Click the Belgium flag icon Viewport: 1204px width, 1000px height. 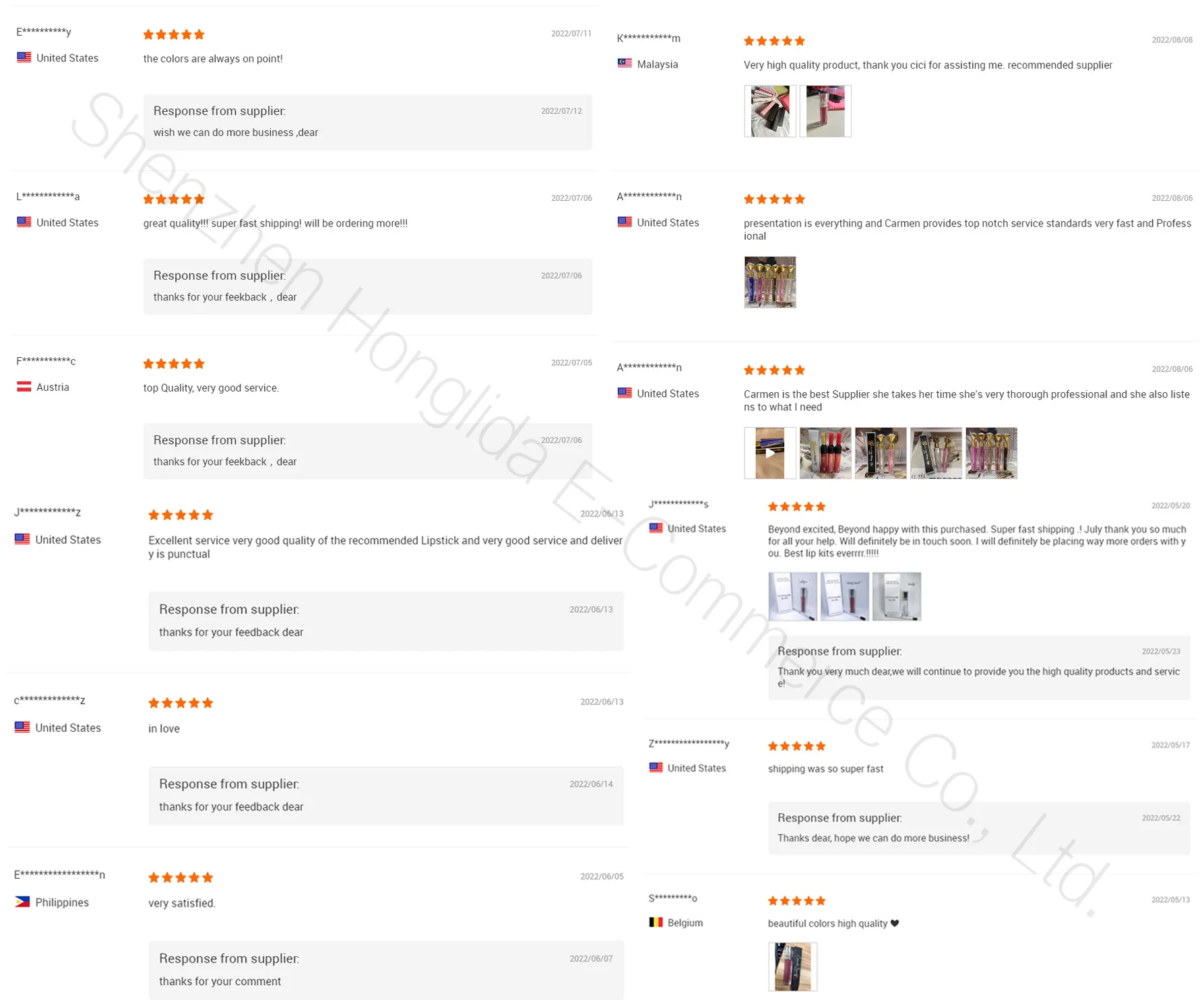click(x=656, y=923)
